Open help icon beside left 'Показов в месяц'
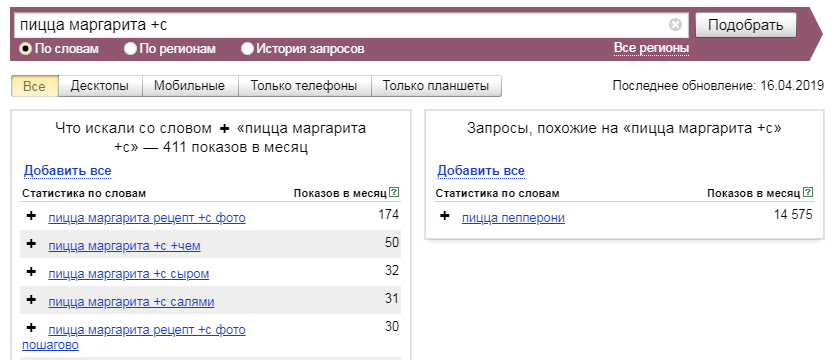The width and height of the screenshot is (834, 360). tap(394, 192)
